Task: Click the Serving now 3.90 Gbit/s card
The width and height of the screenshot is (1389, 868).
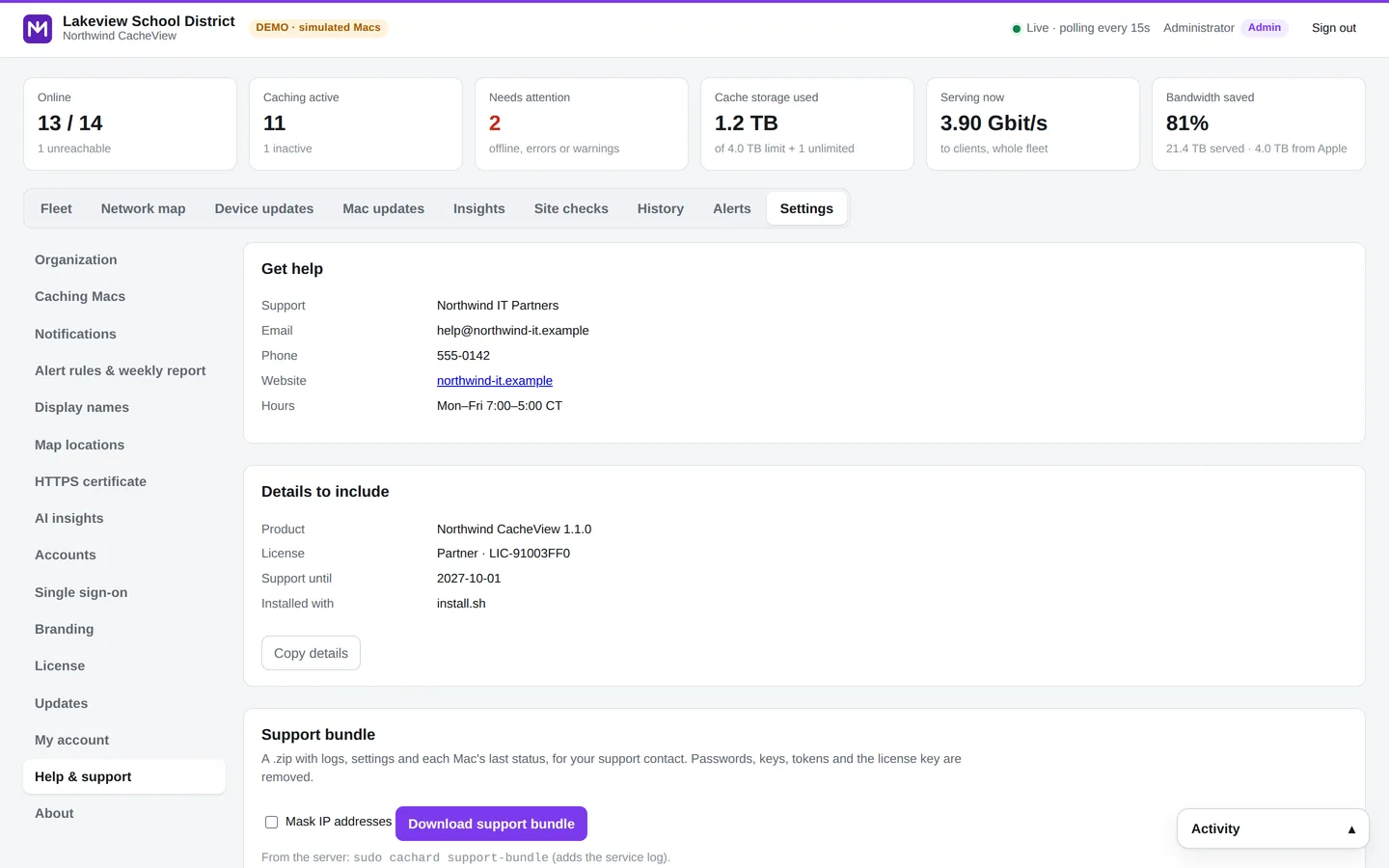Action: point(1033,124)
